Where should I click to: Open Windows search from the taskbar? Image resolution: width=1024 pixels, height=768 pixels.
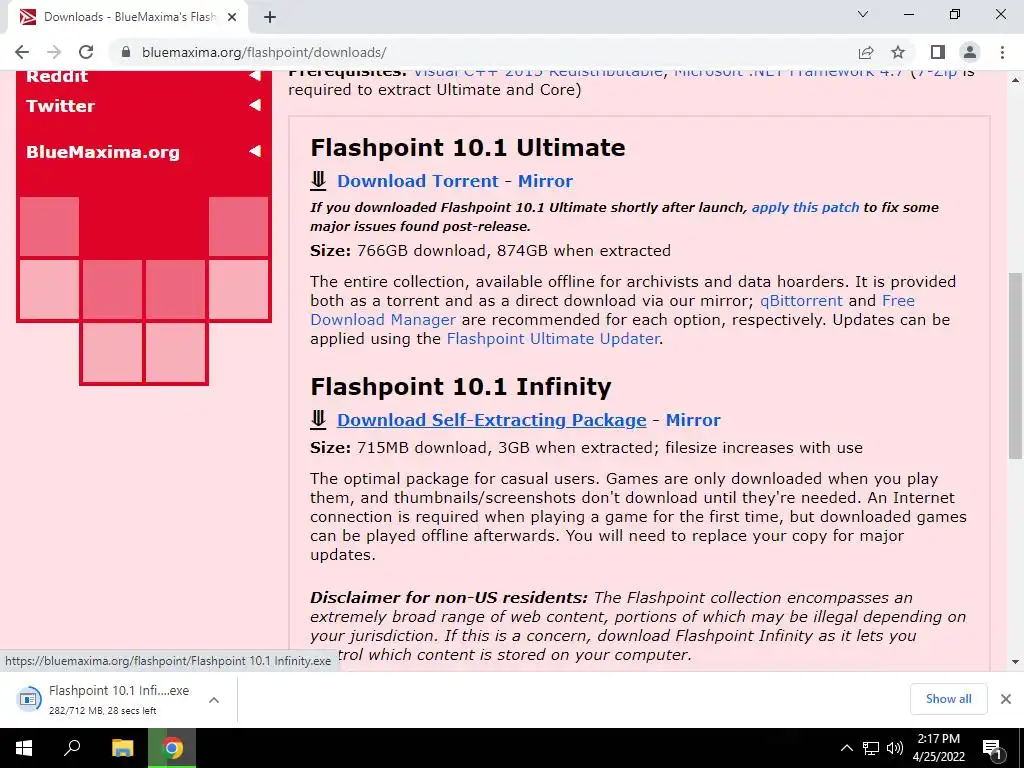tap(72, 748)
